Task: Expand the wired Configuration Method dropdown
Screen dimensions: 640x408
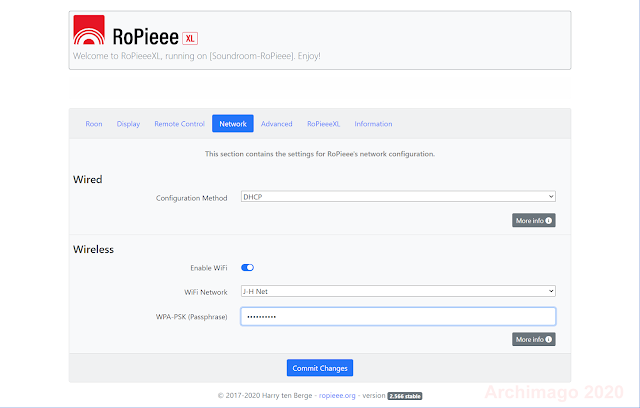Action: [x=398, y=196]
